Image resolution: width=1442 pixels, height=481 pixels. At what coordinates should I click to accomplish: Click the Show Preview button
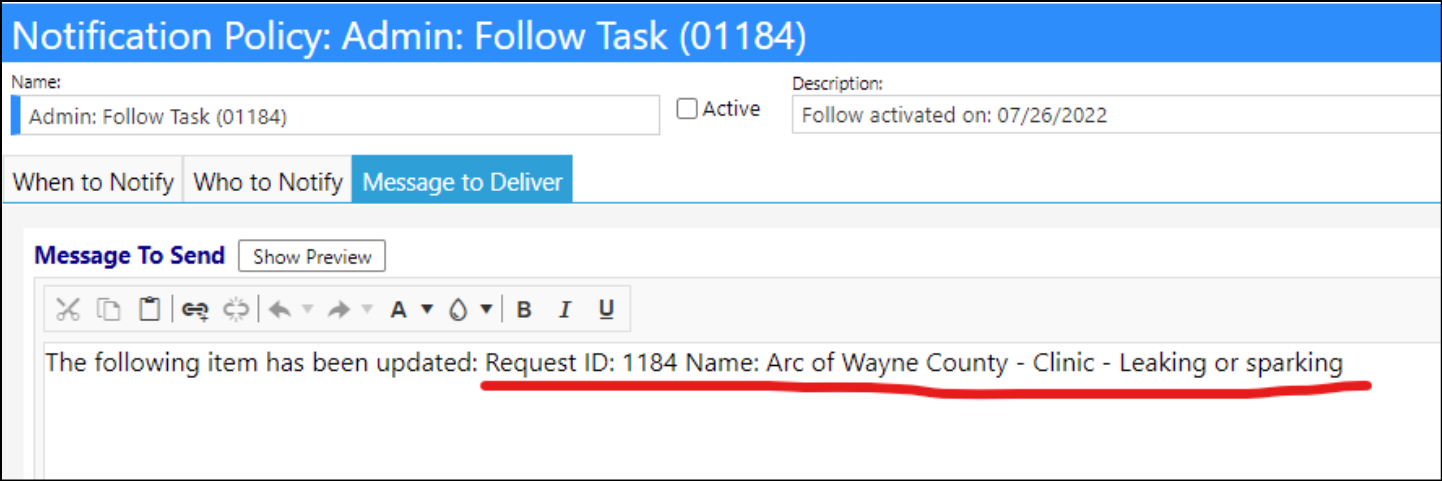point(312,256)
